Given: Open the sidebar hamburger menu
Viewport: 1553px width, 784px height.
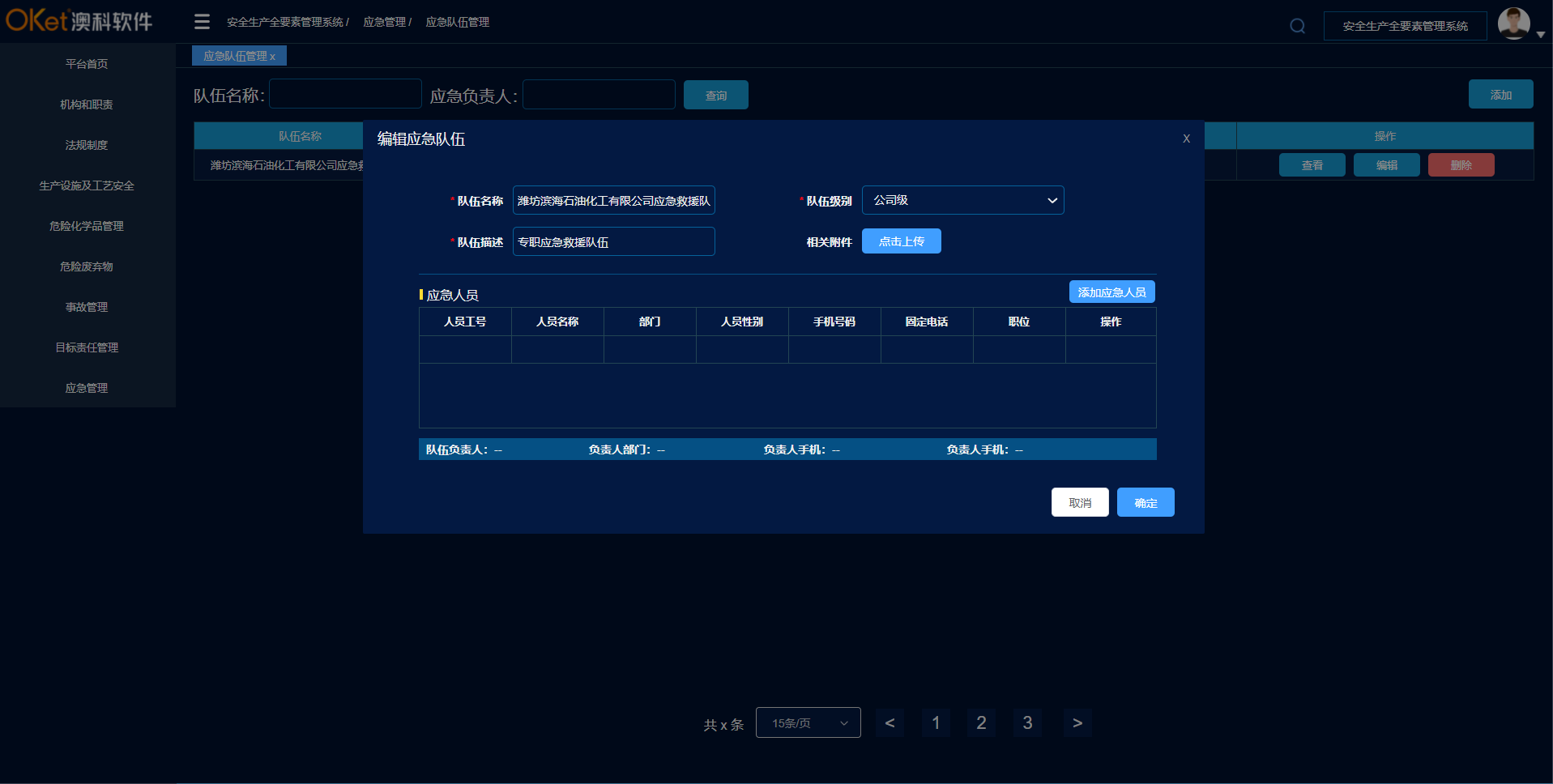Looking at the screenshot, I should click(x=201, y=21).
